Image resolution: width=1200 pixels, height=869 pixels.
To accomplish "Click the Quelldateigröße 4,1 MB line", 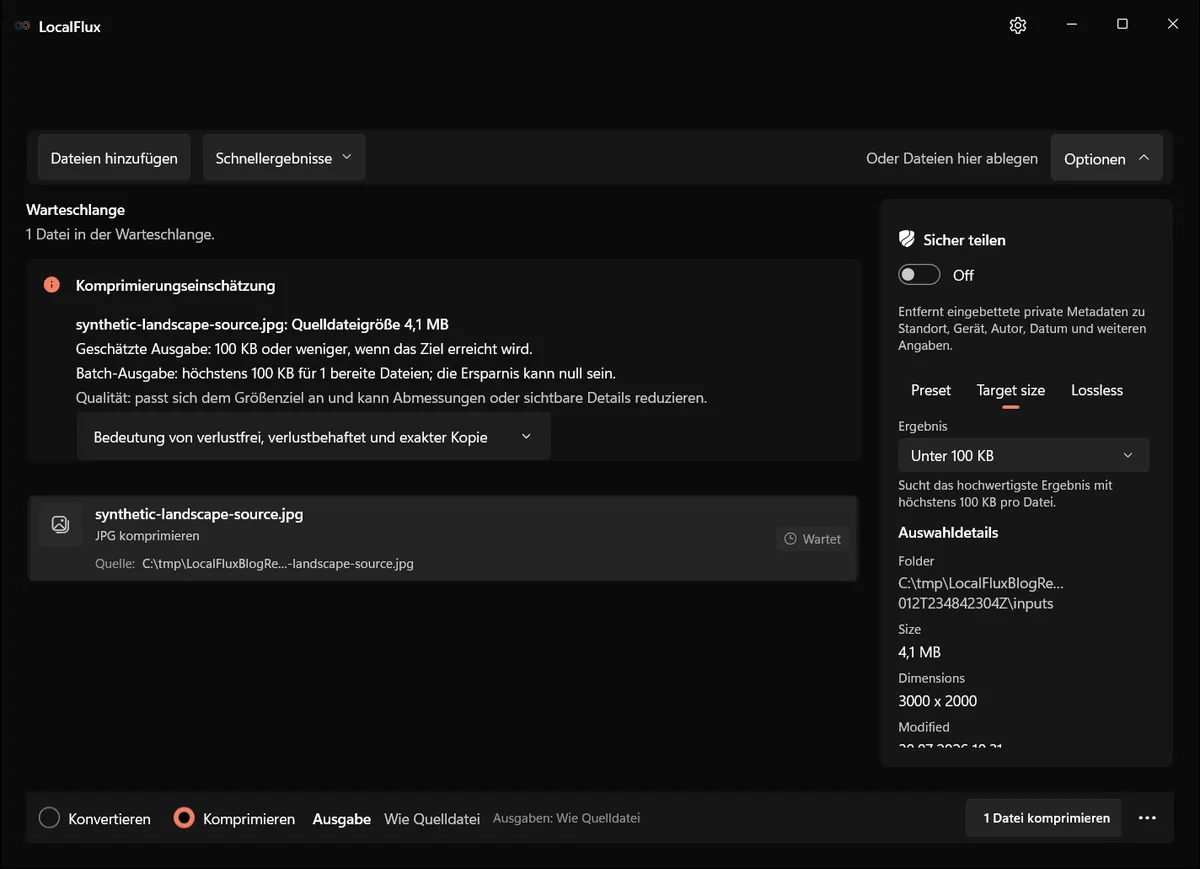I will [262, 324].
